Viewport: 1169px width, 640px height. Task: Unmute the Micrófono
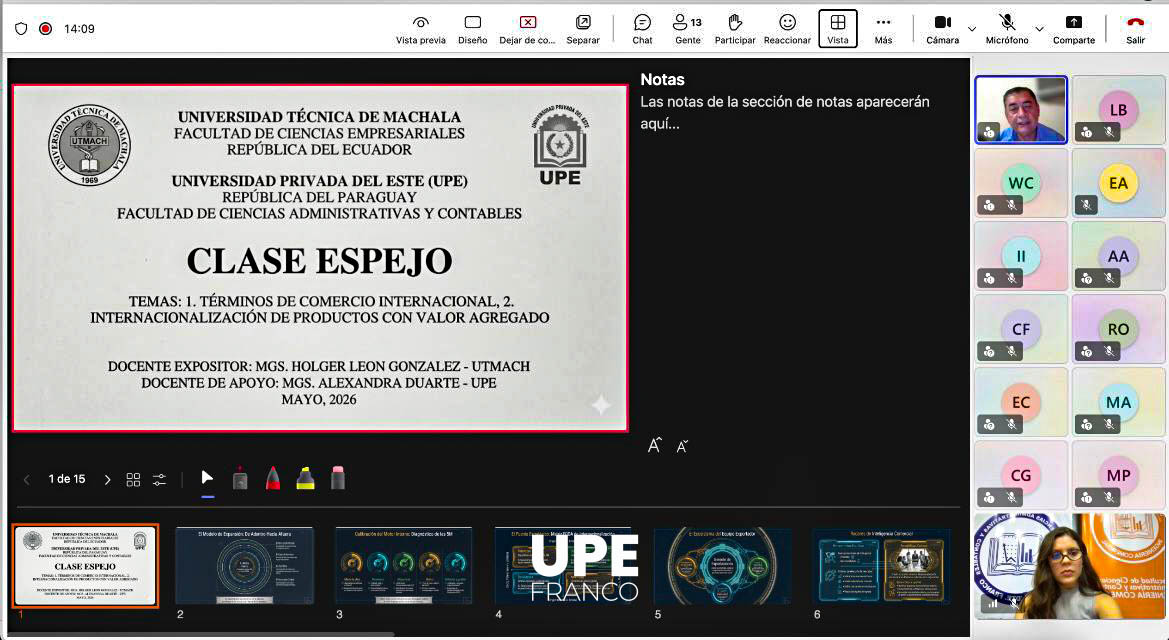pyautogui.click(x=1007, y=29)
